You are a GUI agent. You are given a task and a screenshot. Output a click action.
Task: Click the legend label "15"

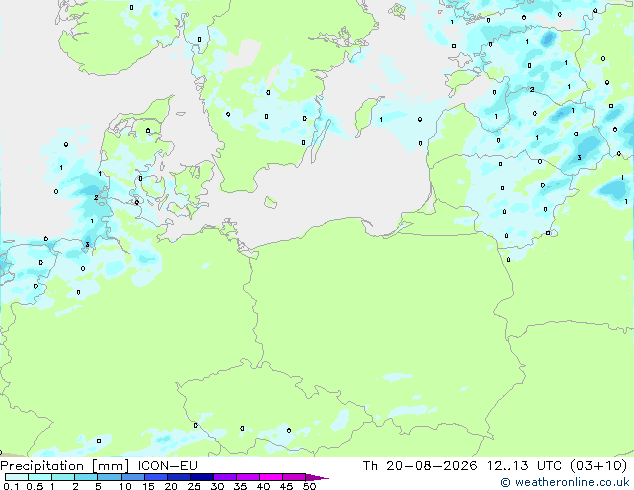(148, 486)
